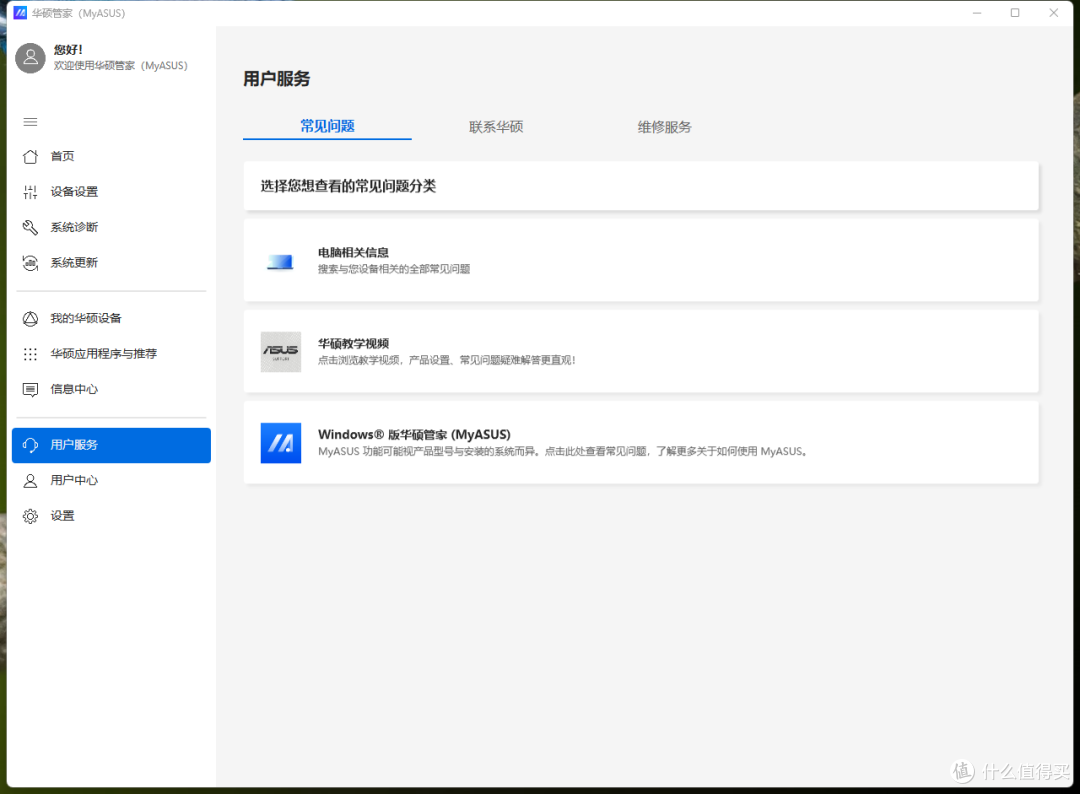This screenshot has width=1080, height=794.
Task: Select 我的华硕设备 in sidebar
Action: (x=112, y=319)
